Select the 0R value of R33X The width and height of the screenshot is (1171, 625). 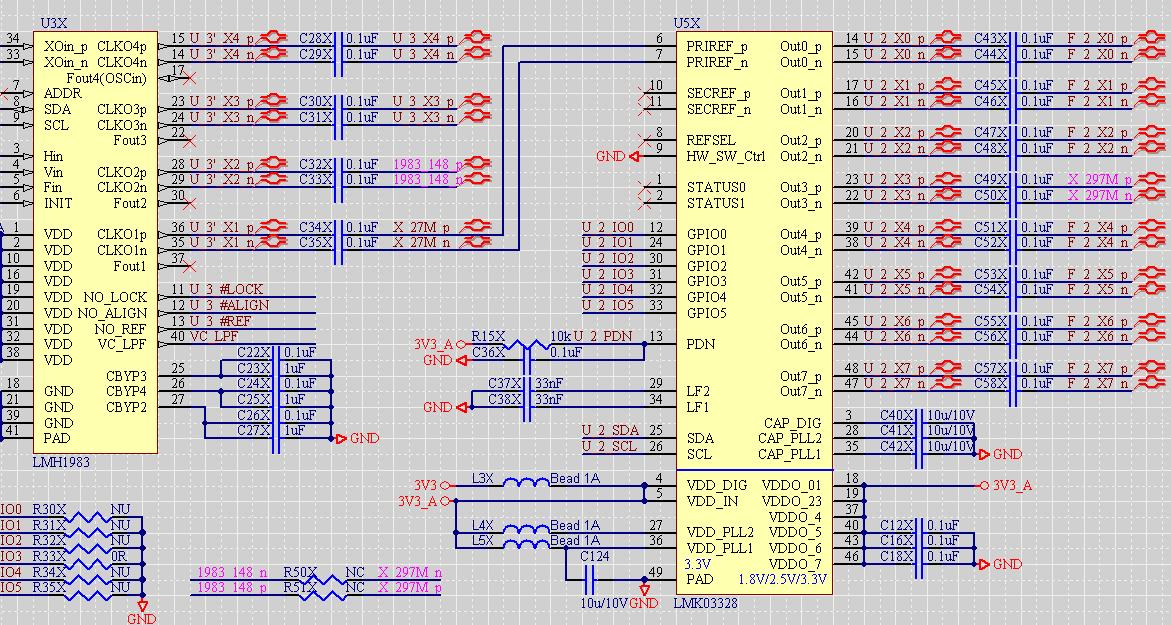[119, 556]
